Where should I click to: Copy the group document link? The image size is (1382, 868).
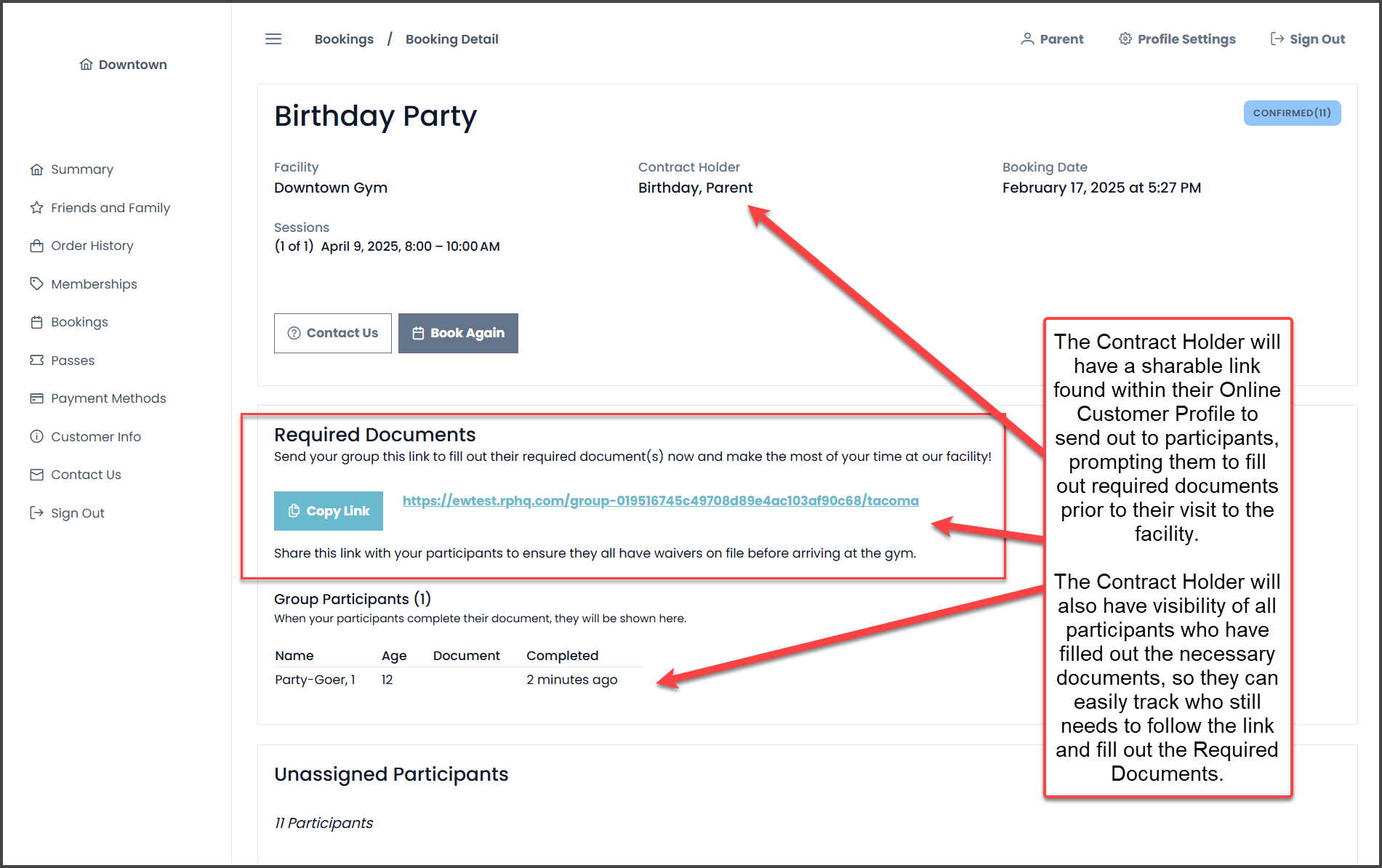(x=329, y=511)
